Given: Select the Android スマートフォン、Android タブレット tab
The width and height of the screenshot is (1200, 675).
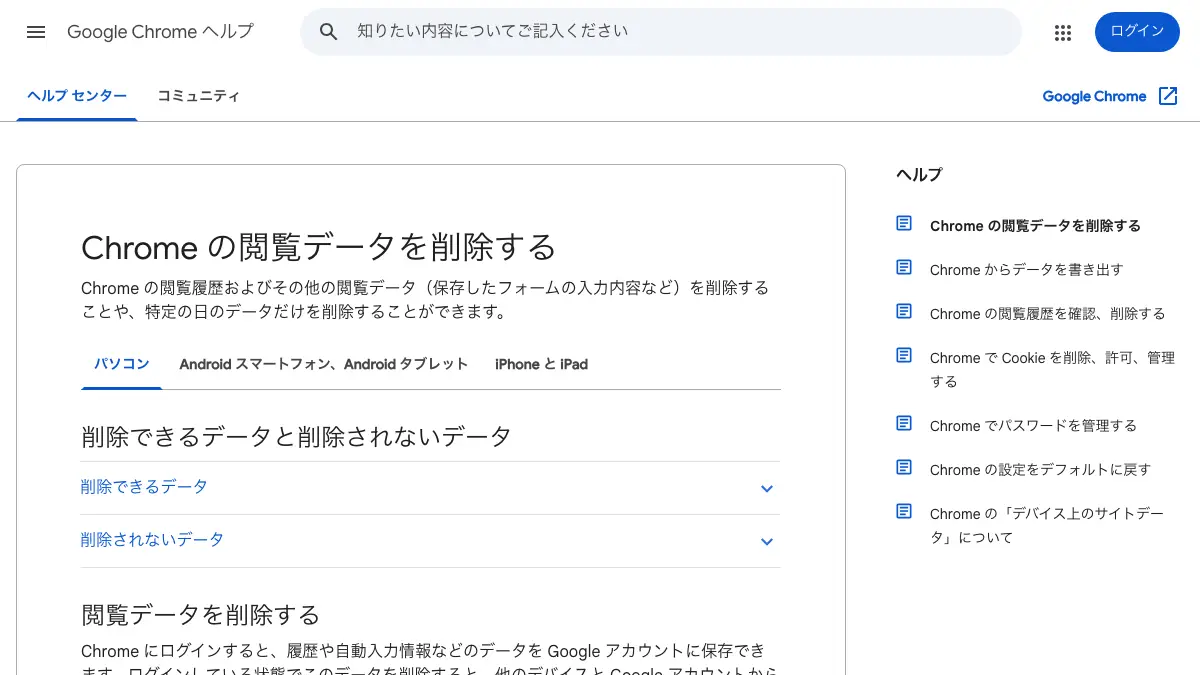Looking at the screenshot, I should coord(324,364).
